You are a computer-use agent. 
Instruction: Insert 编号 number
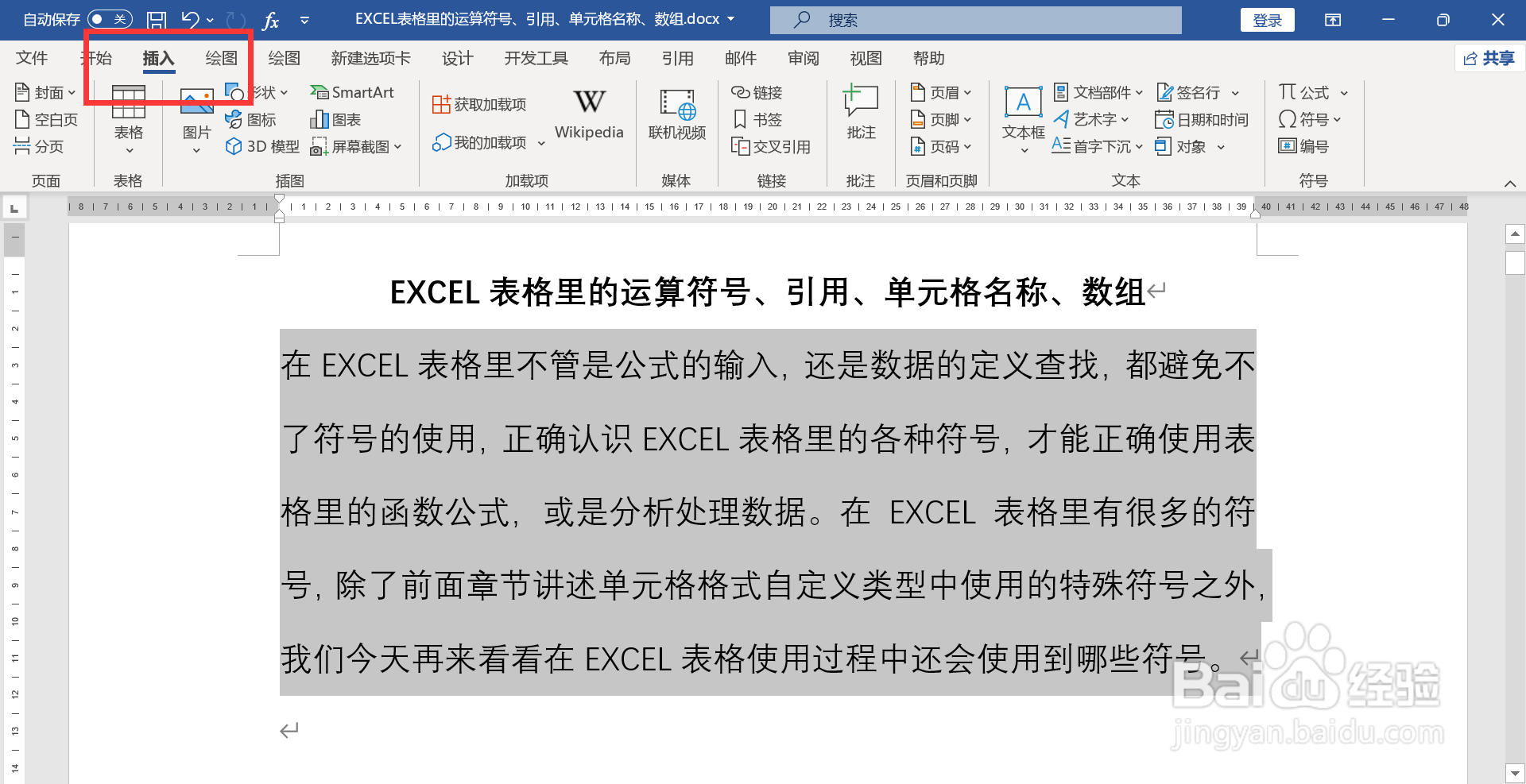click(1303, 146)
